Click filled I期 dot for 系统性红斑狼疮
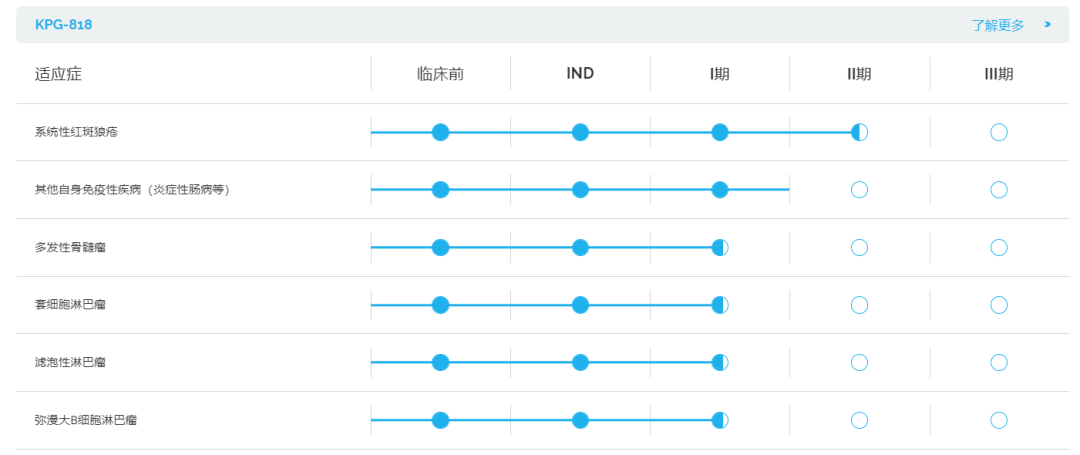The height and width of the screenshot is (455, 1080). click(x=719, y=132)
